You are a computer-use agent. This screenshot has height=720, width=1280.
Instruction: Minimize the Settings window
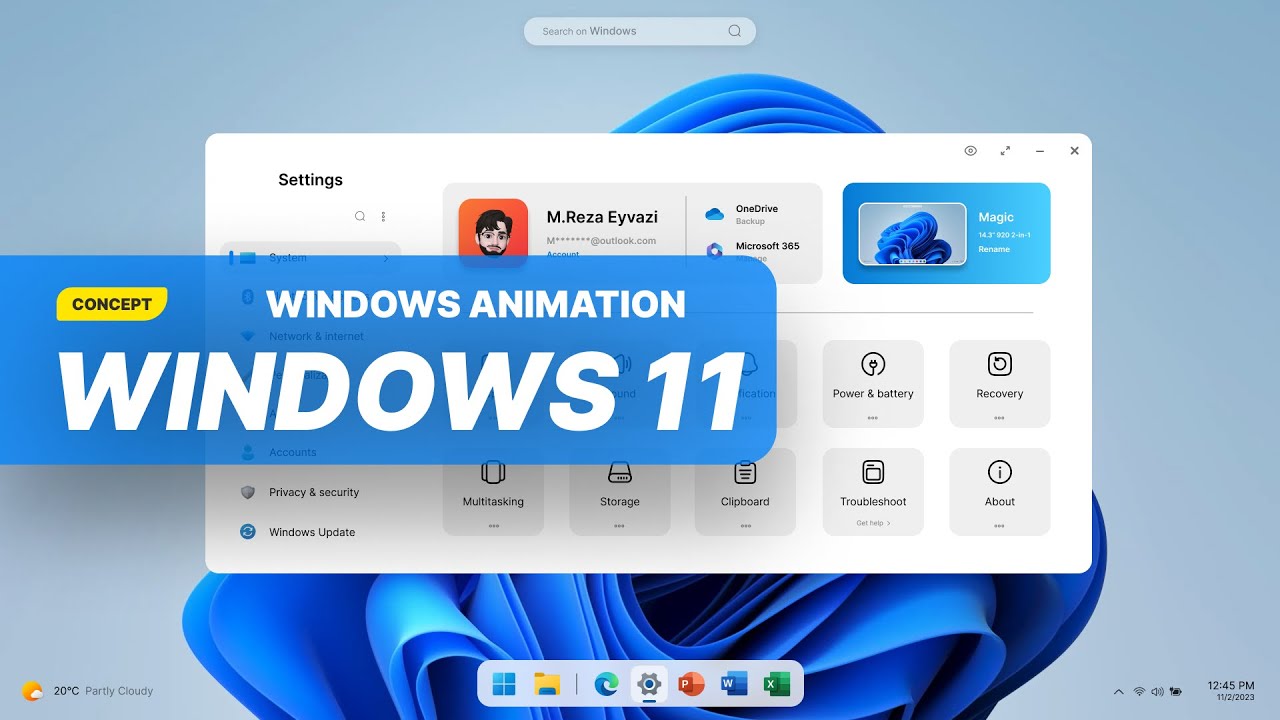tap(1040, 151)
